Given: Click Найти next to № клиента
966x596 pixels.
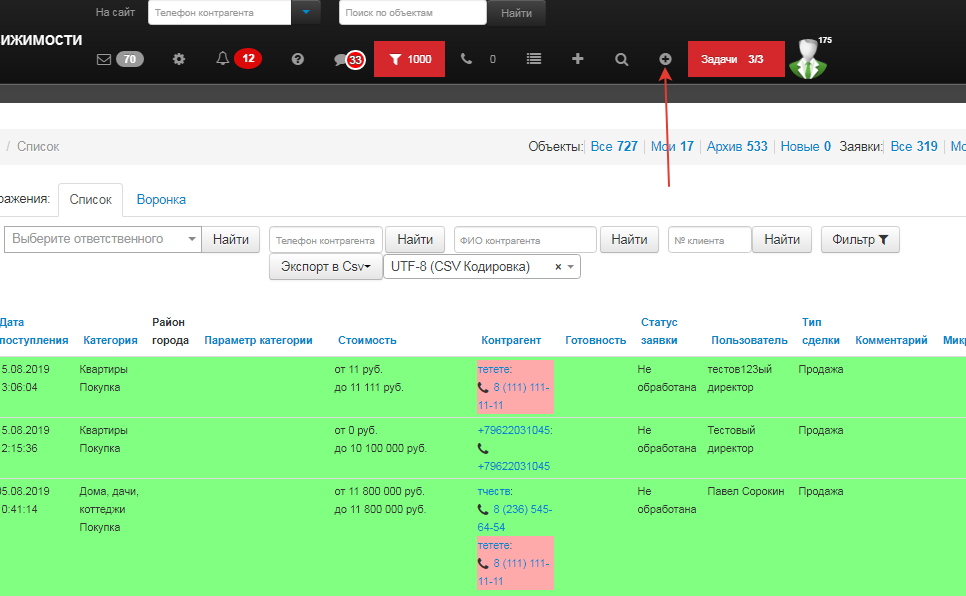Looking at the screenshot, I should tap(782, 239).
